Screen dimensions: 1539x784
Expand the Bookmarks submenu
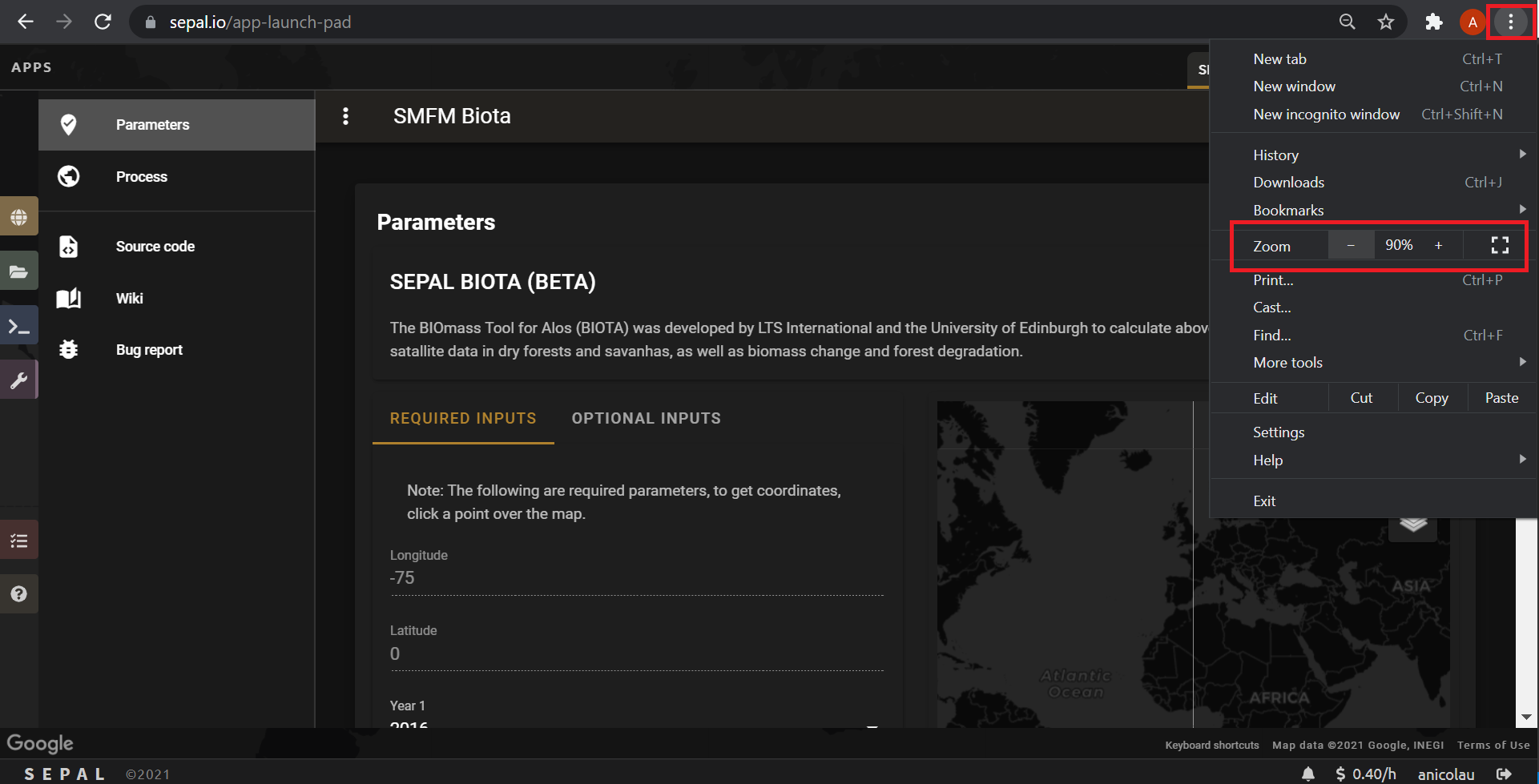tap(1374, 211)
